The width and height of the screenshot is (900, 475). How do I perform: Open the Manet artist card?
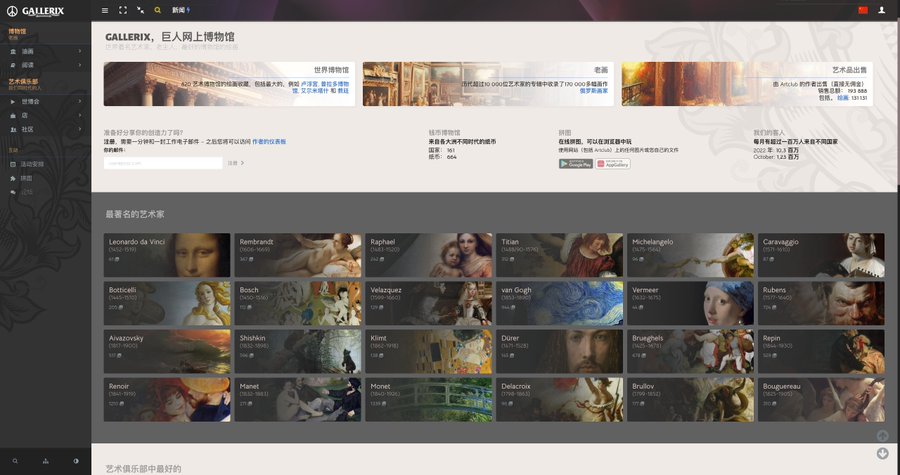coord(298,399)
